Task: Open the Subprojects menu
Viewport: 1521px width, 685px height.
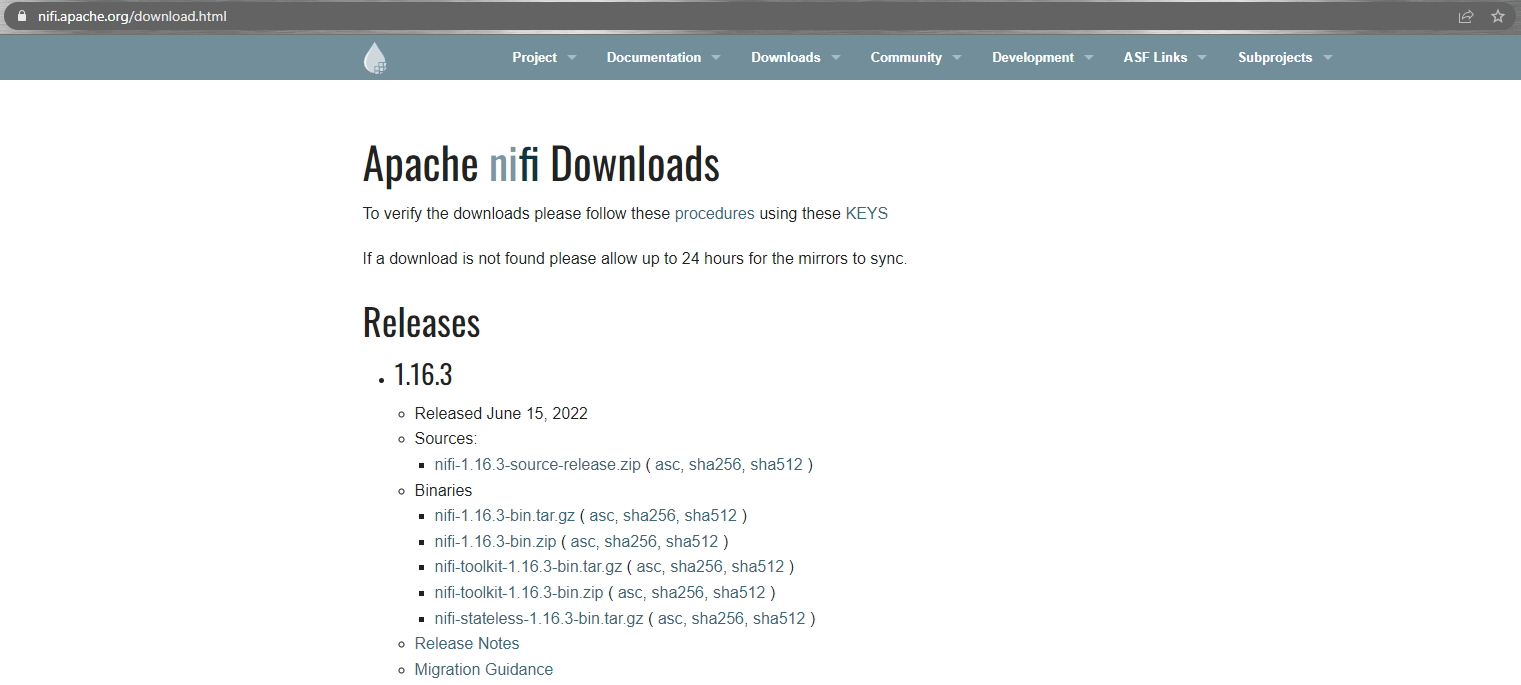Action: pyautogui.click(x=1275, y=57)
